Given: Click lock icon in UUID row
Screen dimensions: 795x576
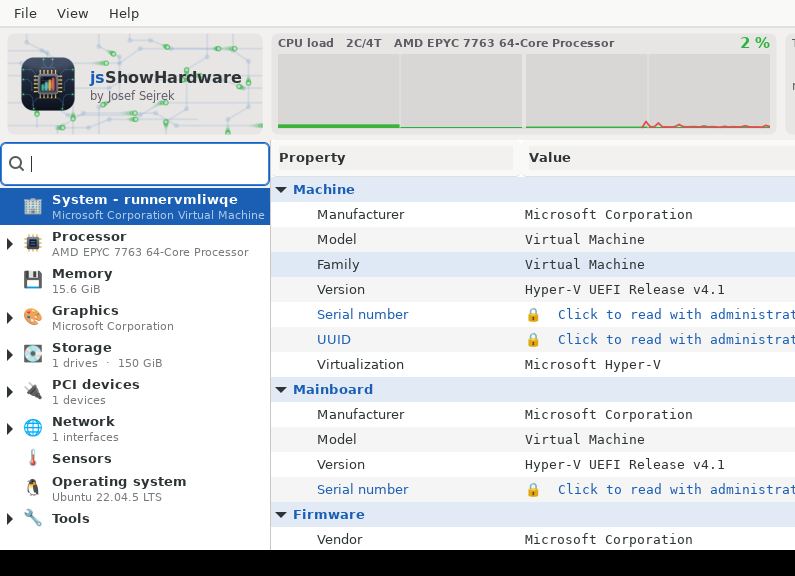Looking at the screenshot, I should click(533, 340).
